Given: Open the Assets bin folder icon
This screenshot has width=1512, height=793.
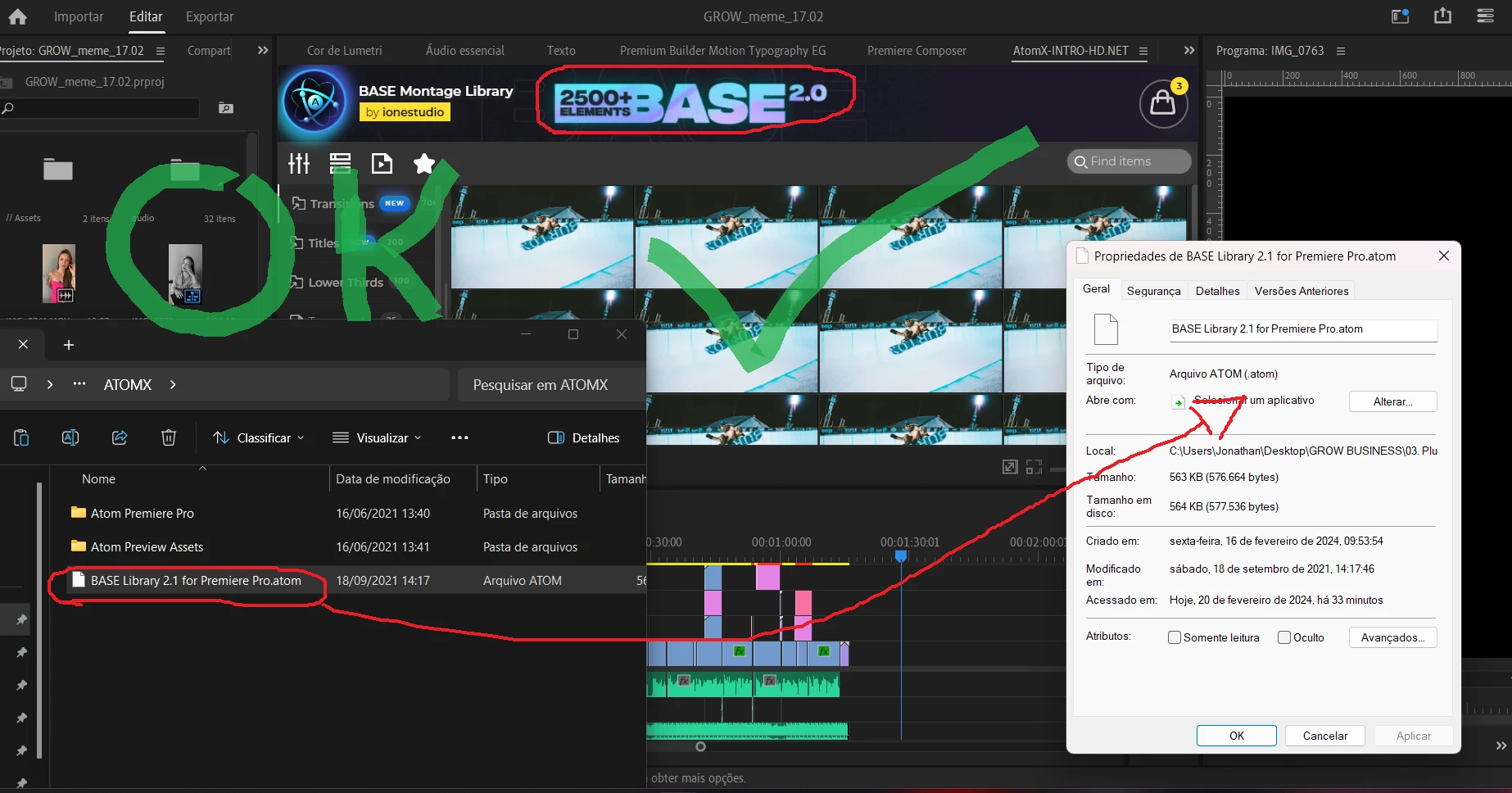Looking at the screenshot, I should point(58,170).
